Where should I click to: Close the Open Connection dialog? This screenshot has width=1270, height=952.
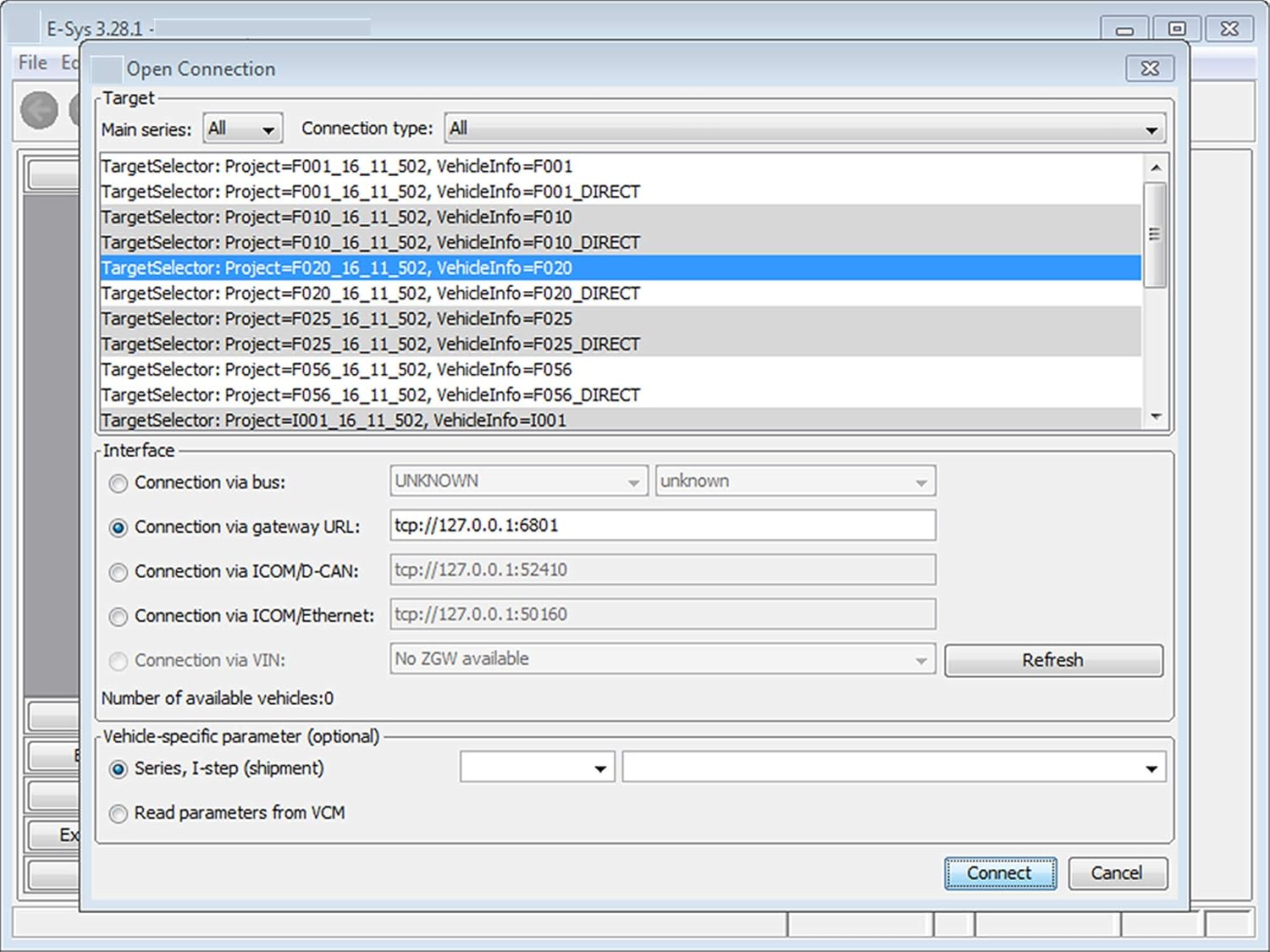click(1149, 69)
